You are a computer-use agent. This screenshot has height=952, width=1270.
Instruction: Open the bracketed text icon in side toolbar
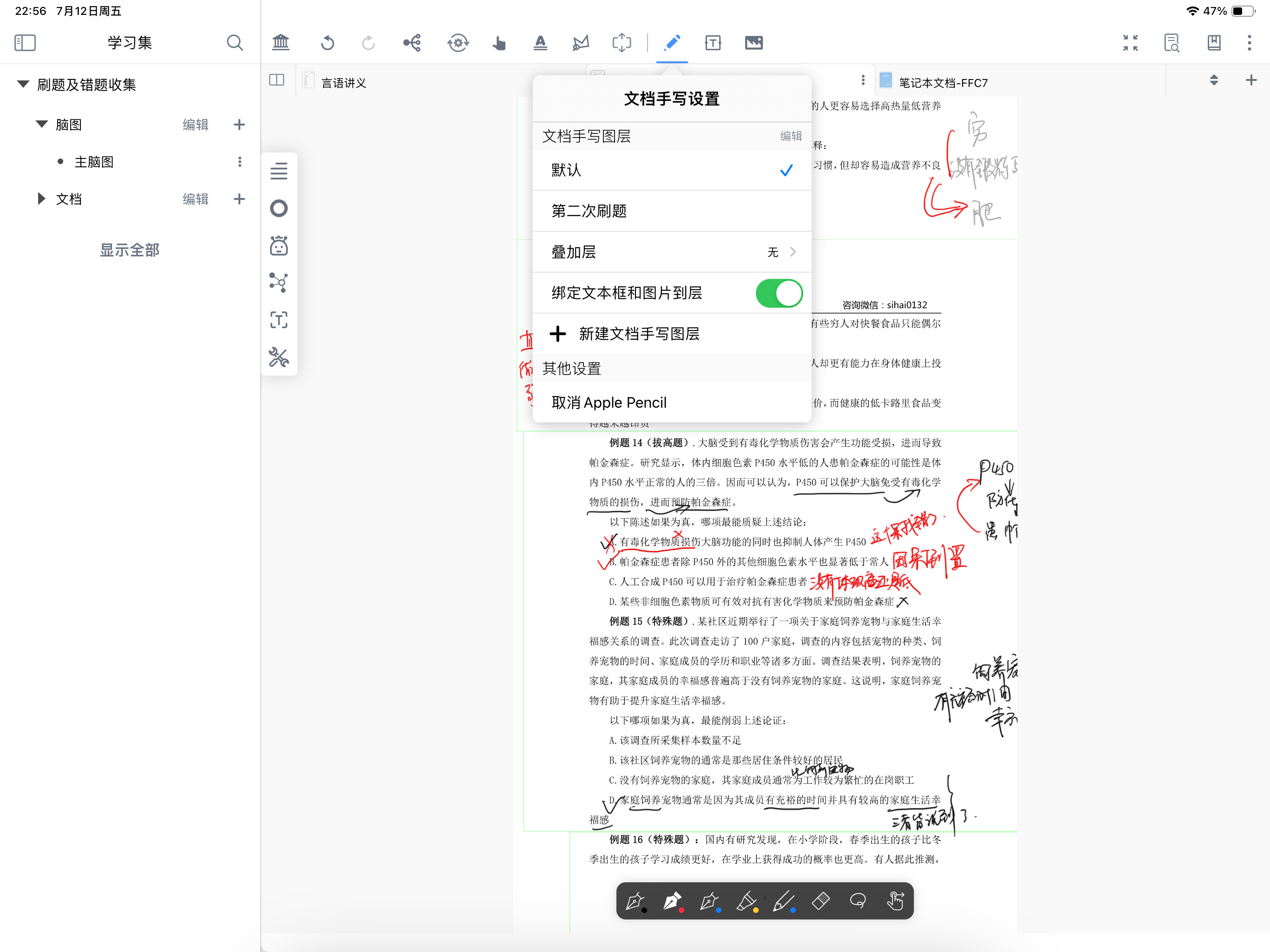point(279,320)
